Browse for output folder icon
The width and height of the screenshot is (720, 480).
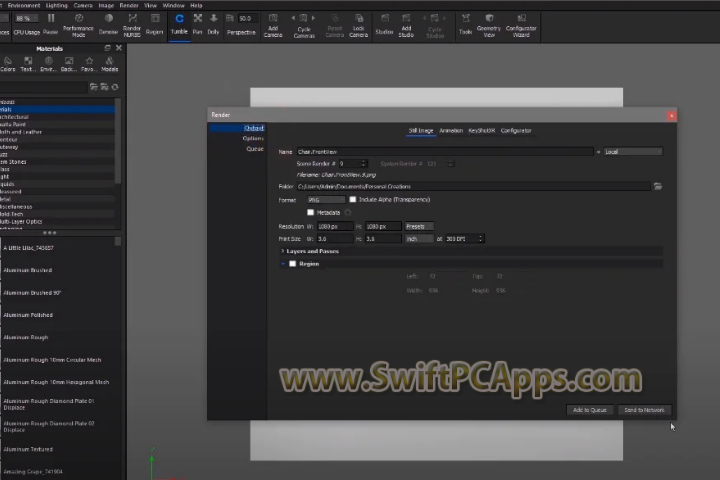point(658,186)
